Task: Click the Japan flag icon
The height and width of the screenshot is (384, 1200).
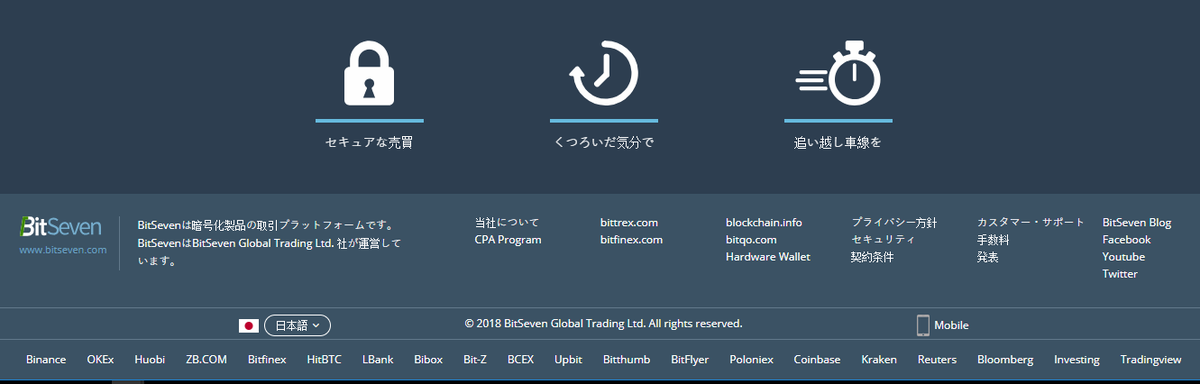Action: pos(249,325)
